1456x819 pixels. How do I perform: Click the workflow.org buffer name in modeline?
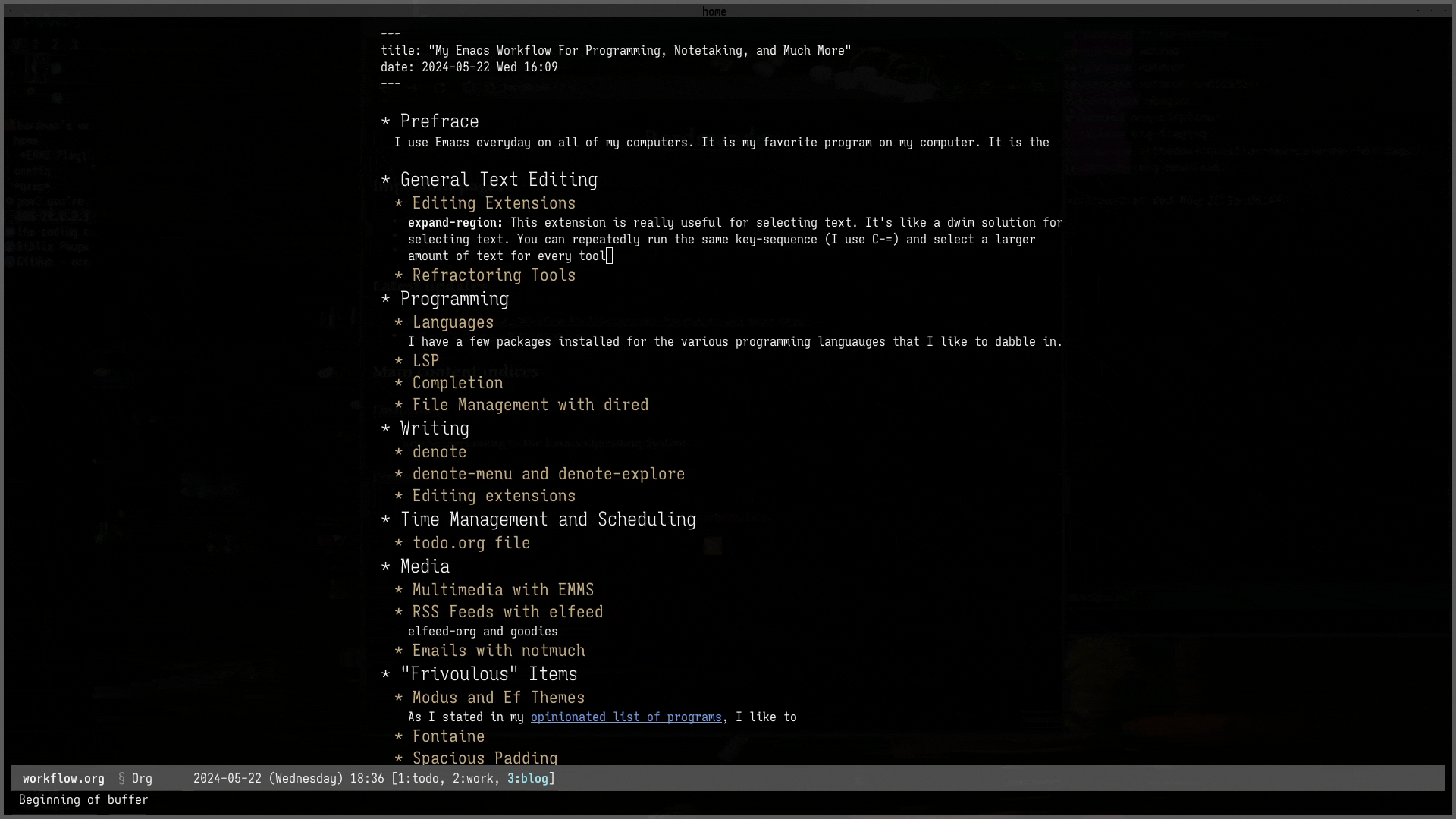64,779
